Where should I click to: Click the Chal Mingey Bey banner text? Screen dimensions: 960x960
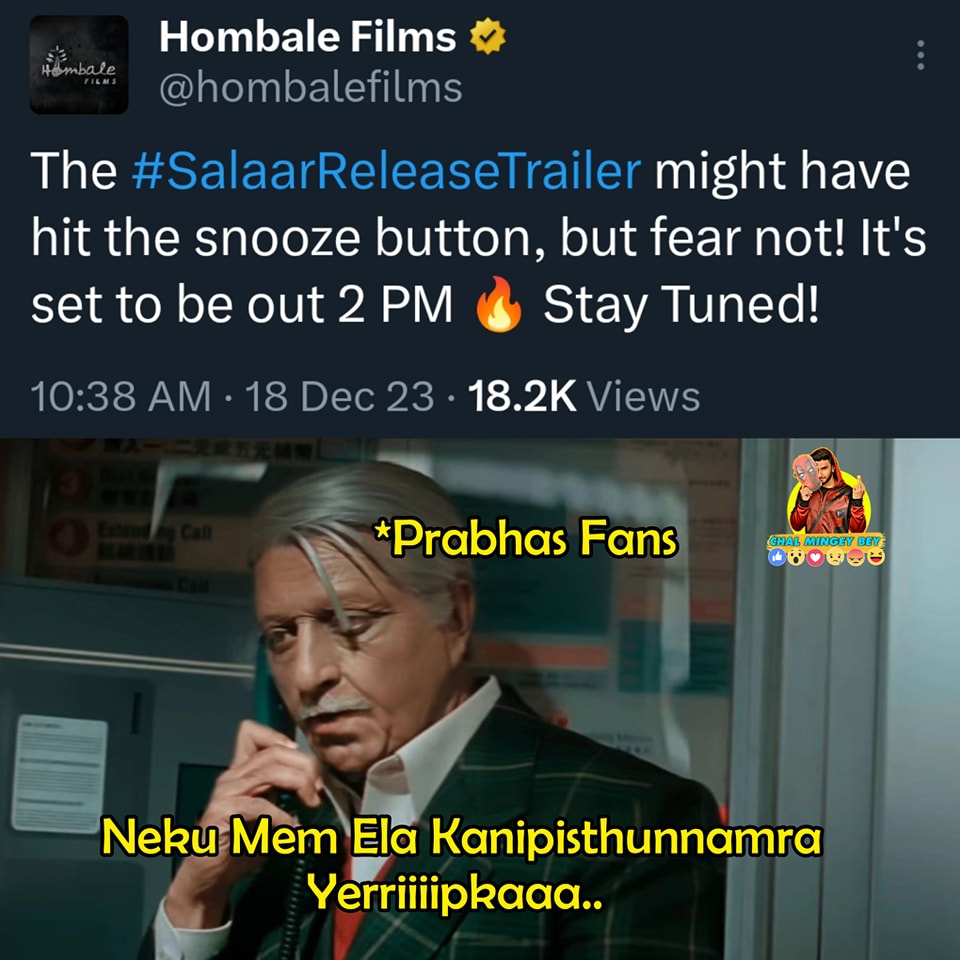coord(826,541)
